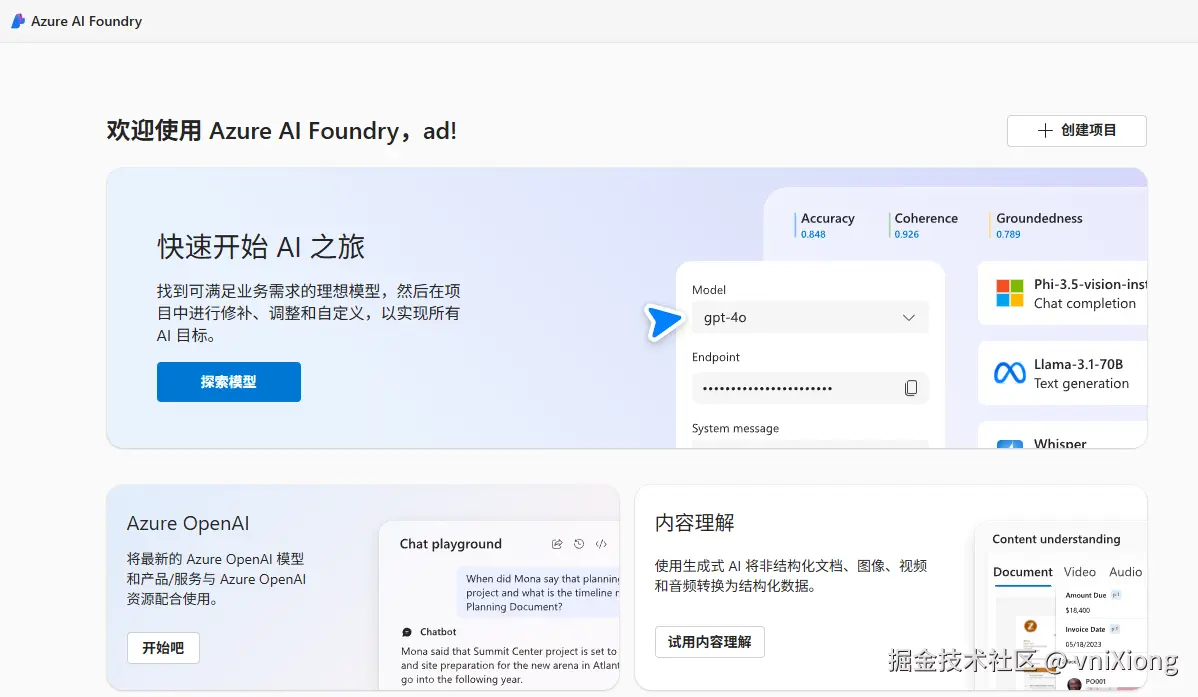Click the user question bubble in Chat playground
The height and width of the screenshot is (697, 1198).
(538, 592)
